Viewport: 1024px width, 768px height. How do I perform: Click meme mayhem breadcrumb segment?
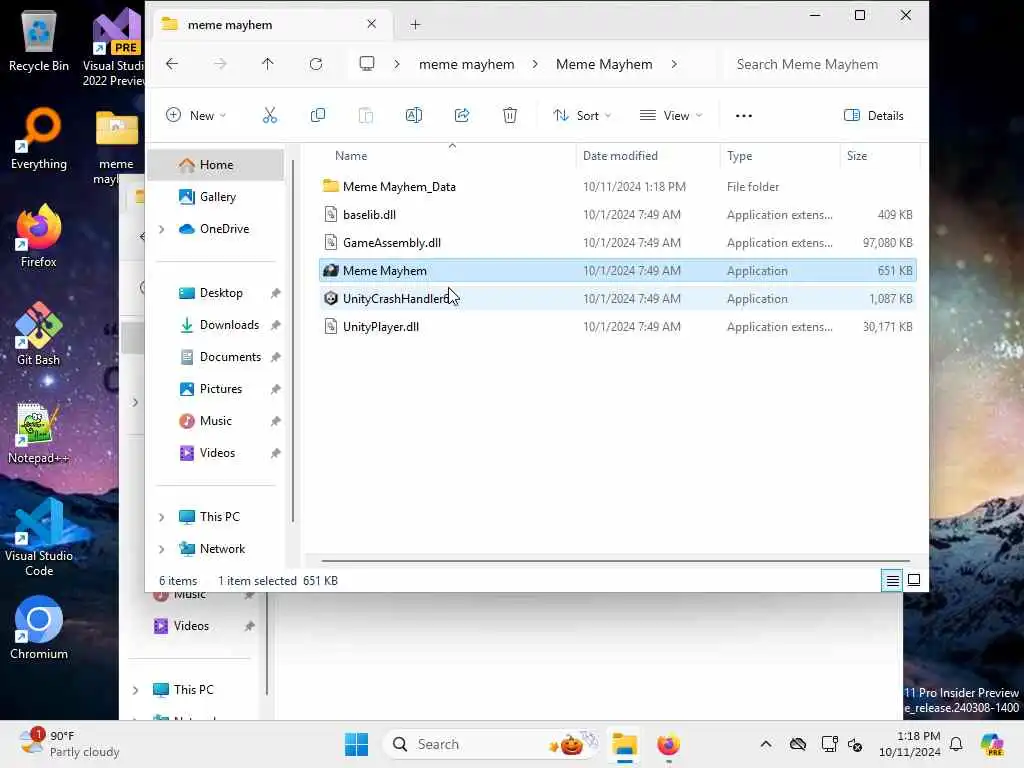point(466,64)
